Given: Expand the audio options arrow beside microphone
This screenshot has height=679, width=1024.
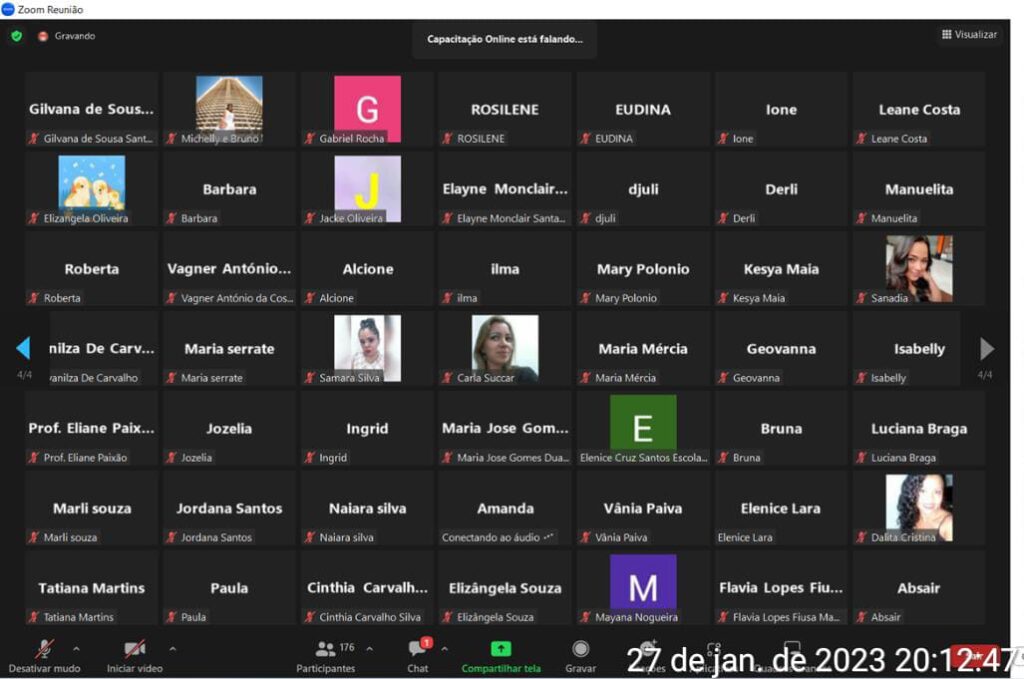Looking at the screenshot, I should [77, 648].
